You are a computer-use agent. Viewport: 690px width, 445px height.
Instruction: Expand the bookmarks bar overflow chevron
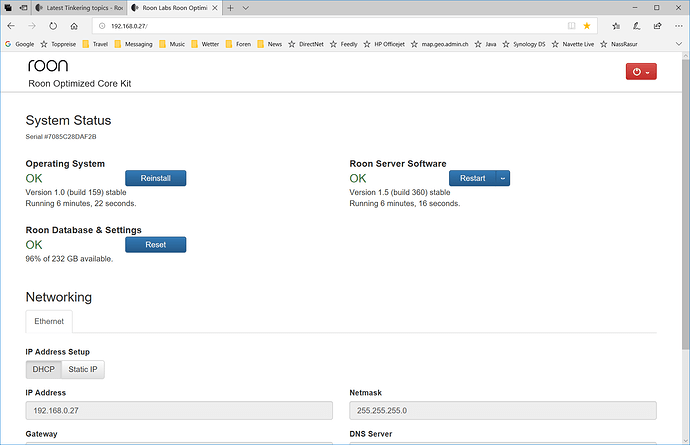tap(679, 44)
